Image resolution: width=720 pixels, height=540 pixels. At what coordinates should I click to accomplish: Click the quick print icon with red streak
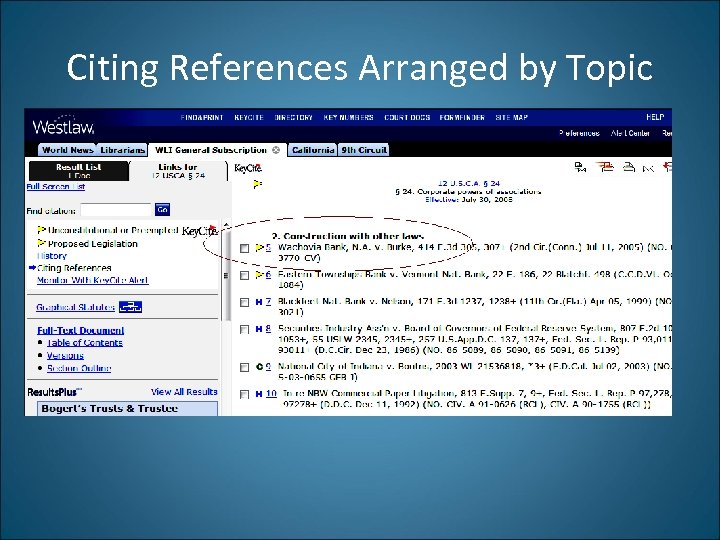tap(605, 167)
